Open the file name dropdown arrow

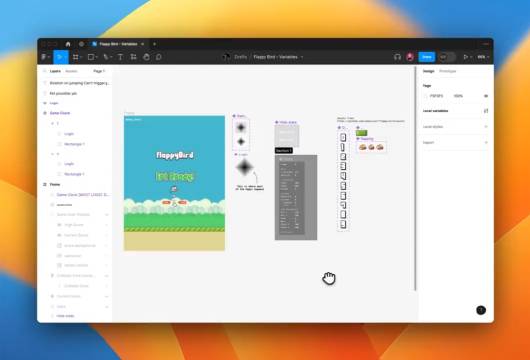pyautogui.click(x=302, y=57)
